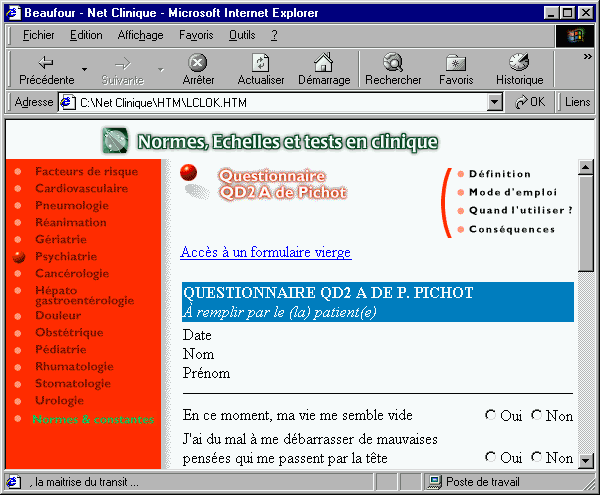Select Non for 'ma vie me semble vide'
This screenshot has height=495, width=600.
[x=536, y=415]
